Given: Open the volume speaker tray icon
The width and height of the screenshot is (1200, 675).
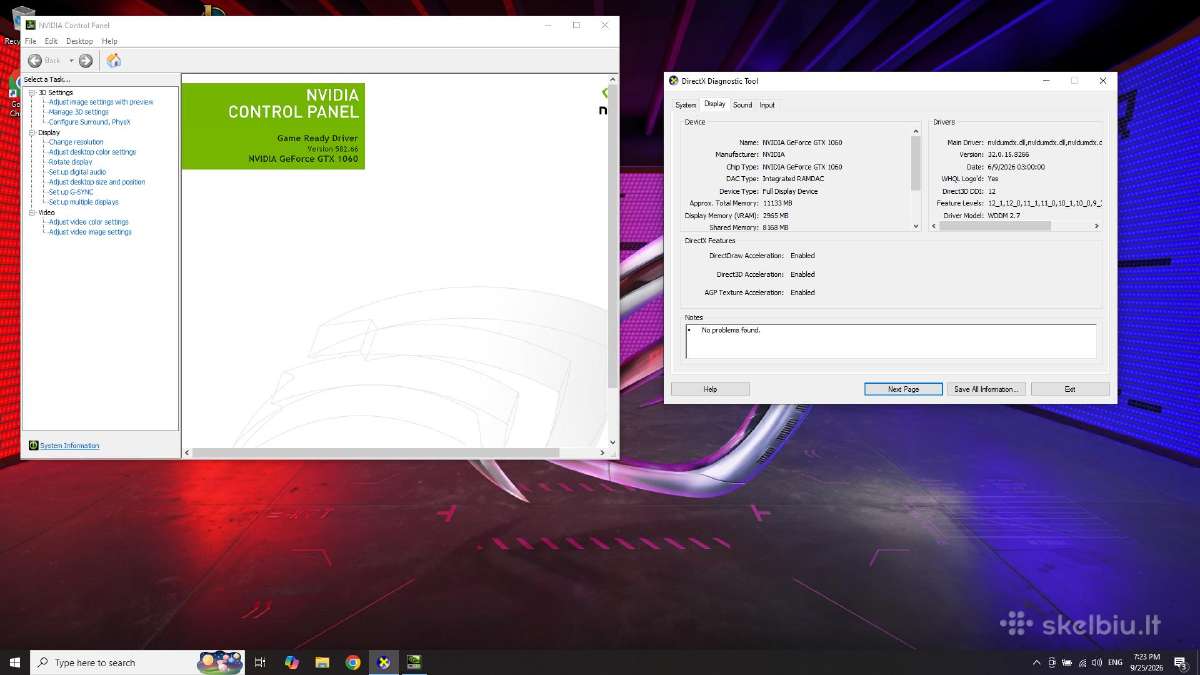Looking at the screenshot, I should tap(1098, 663).
